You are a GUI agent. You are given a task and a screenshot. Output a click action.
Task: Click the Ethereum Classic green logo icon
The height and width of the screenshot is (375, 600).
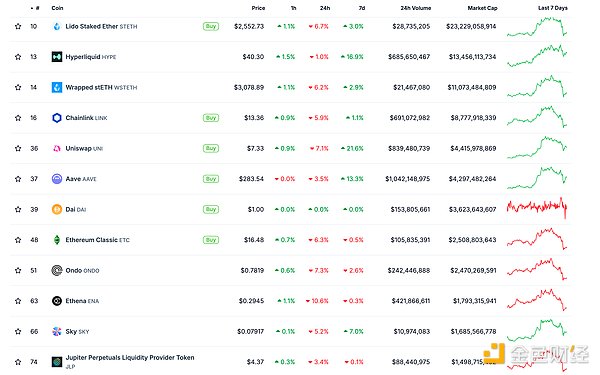point(57,240)
